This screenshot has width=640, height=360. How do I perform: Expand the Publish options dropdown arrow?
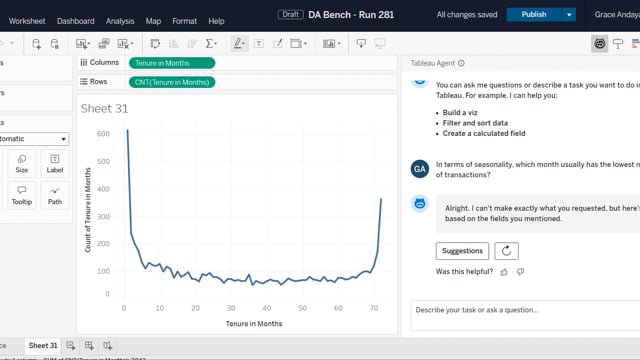click(569, 15)
